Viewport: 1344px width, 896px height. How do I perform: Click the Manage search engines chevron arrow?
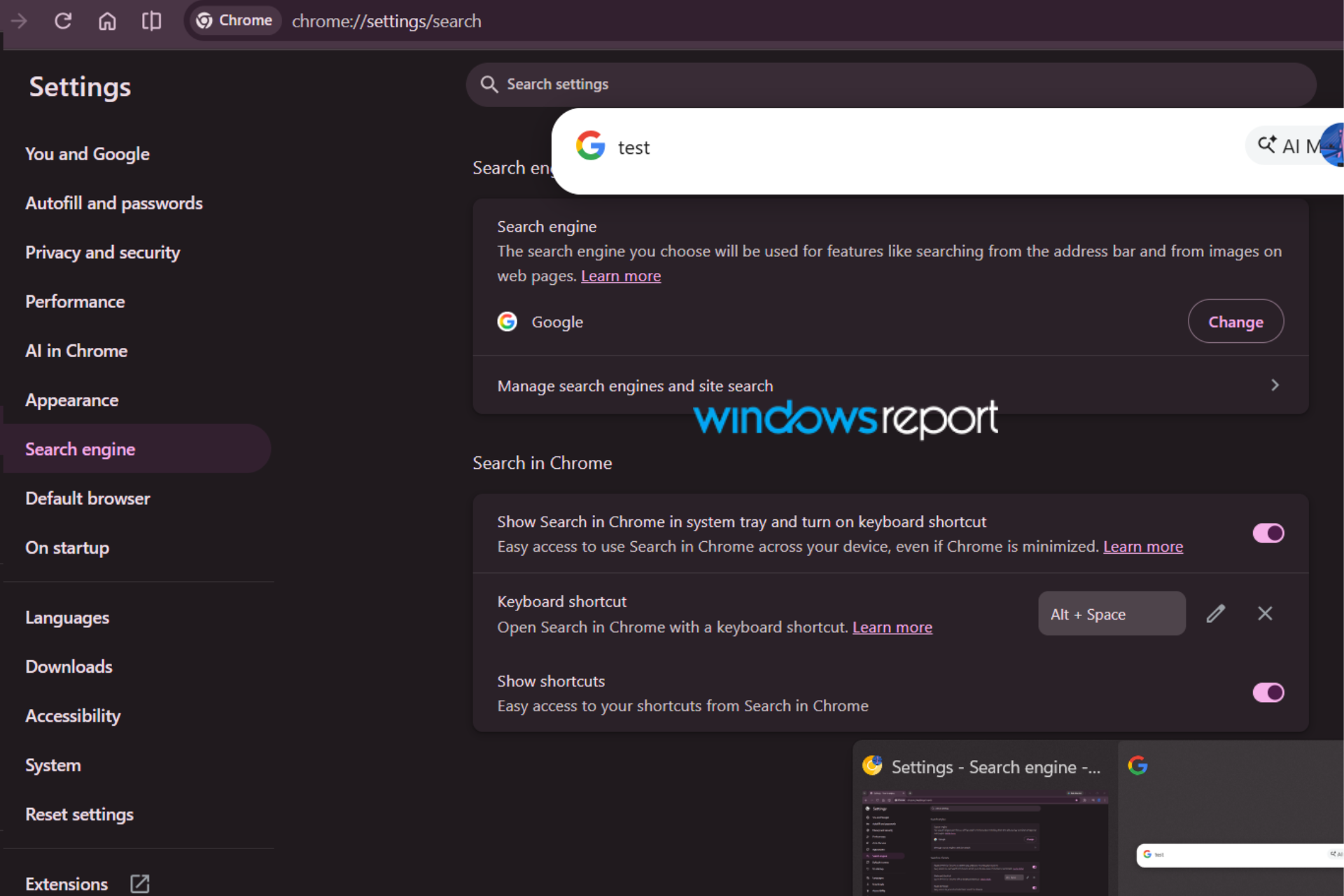[x=1275, y=385]
